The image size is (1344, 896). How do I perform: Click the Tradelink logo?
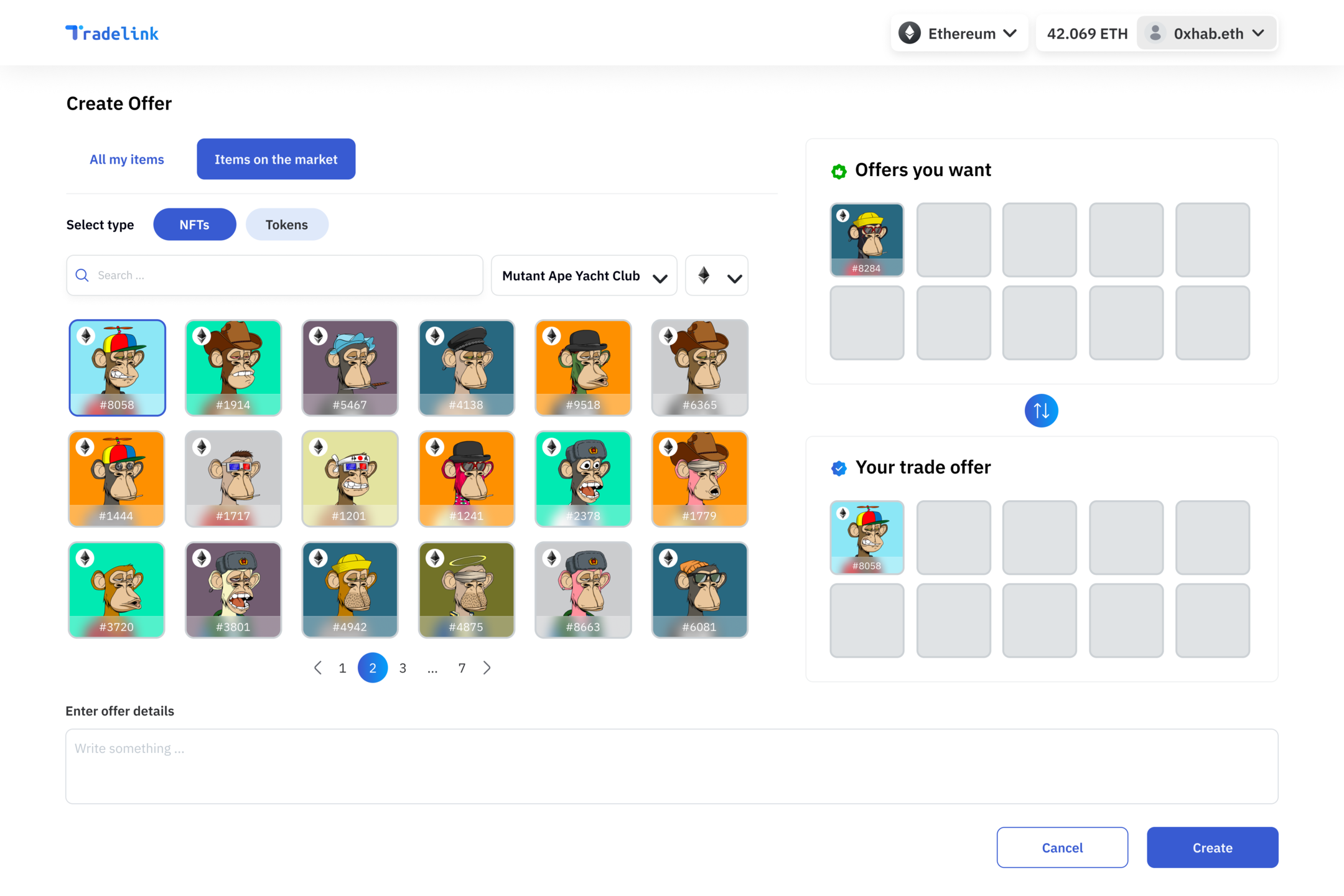(112, 33)
